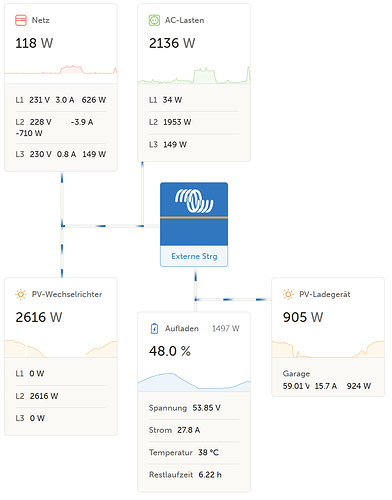Click the PV-Ladegerät sun icon

(x=288, y=295)
